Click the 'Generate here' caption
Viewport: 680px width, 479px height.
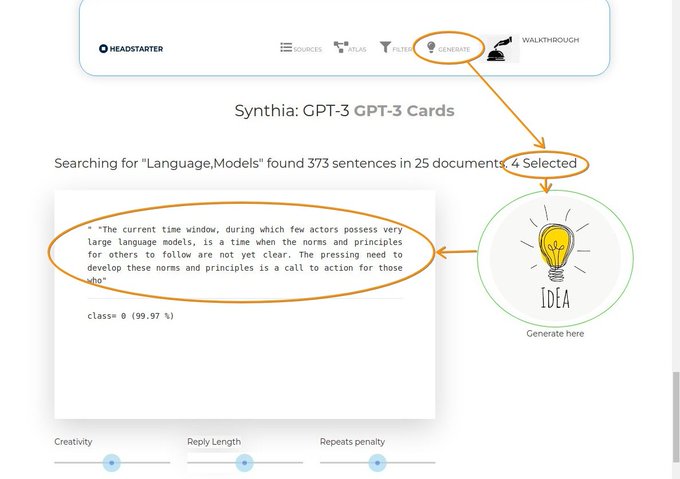(555, 333)
